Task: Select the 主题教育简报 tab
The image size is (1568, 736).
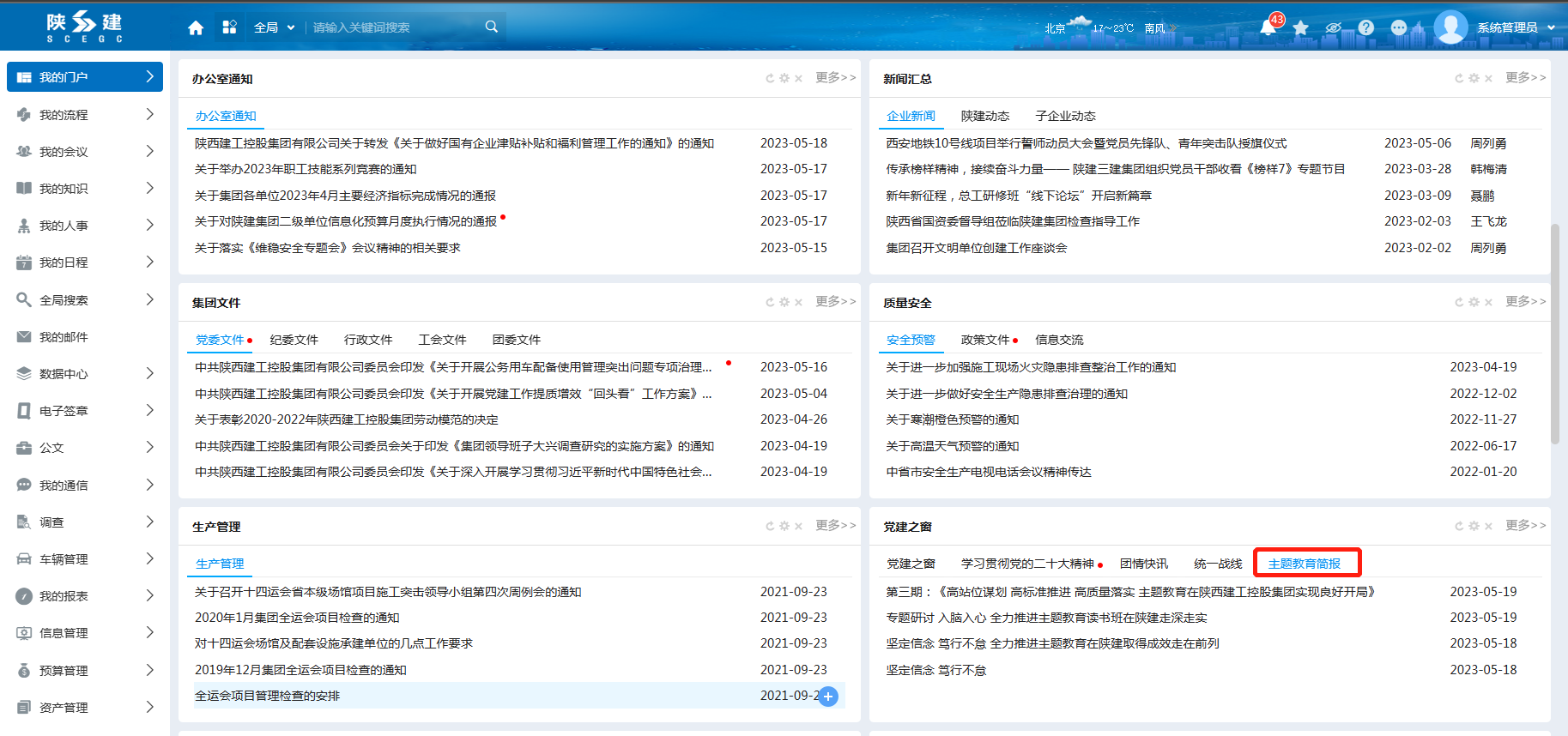Action: tap(1304, 564)
